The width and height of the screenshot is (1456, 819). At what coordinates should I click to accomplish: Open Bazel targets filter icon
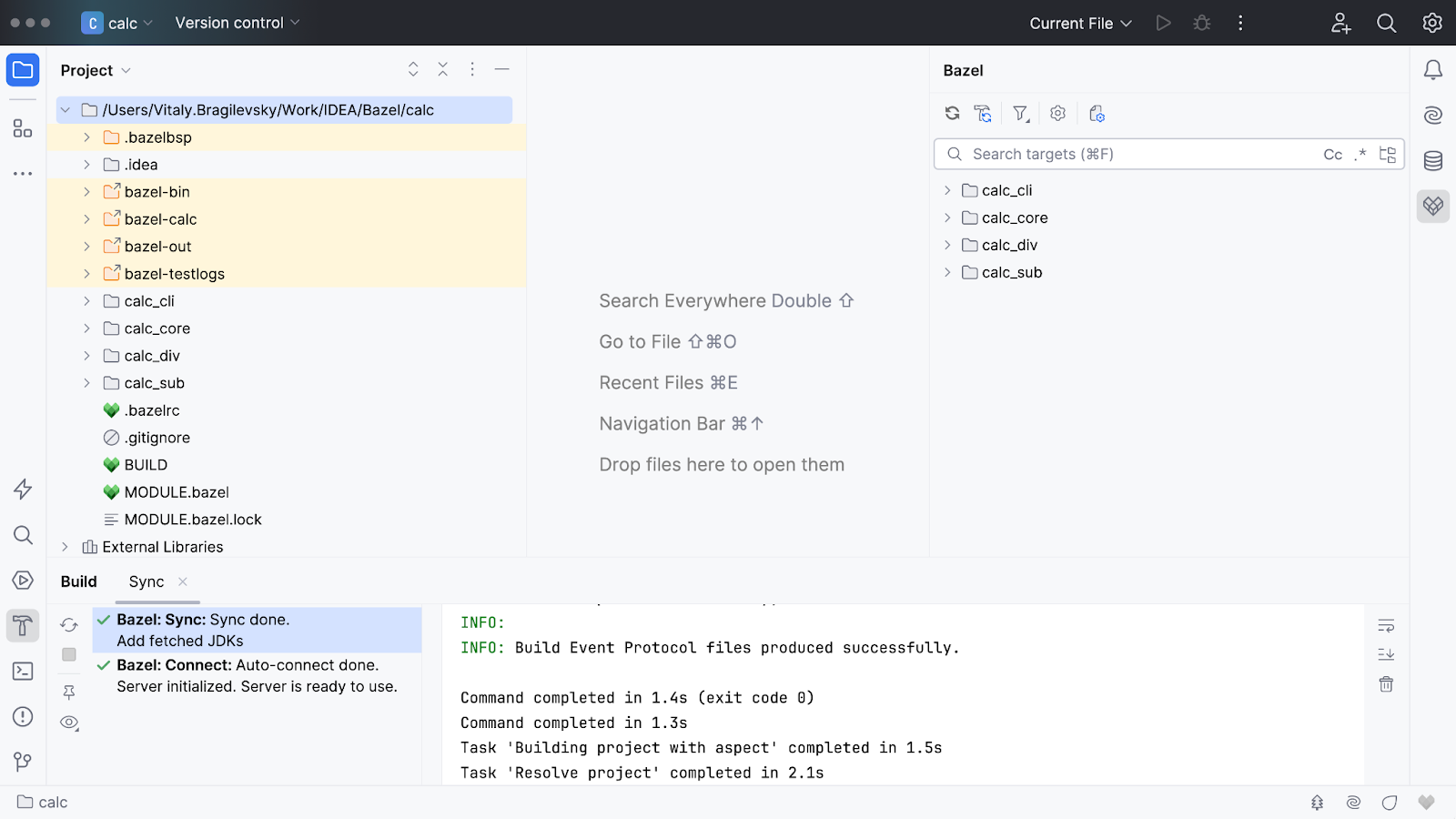[x=1021, y=114]
